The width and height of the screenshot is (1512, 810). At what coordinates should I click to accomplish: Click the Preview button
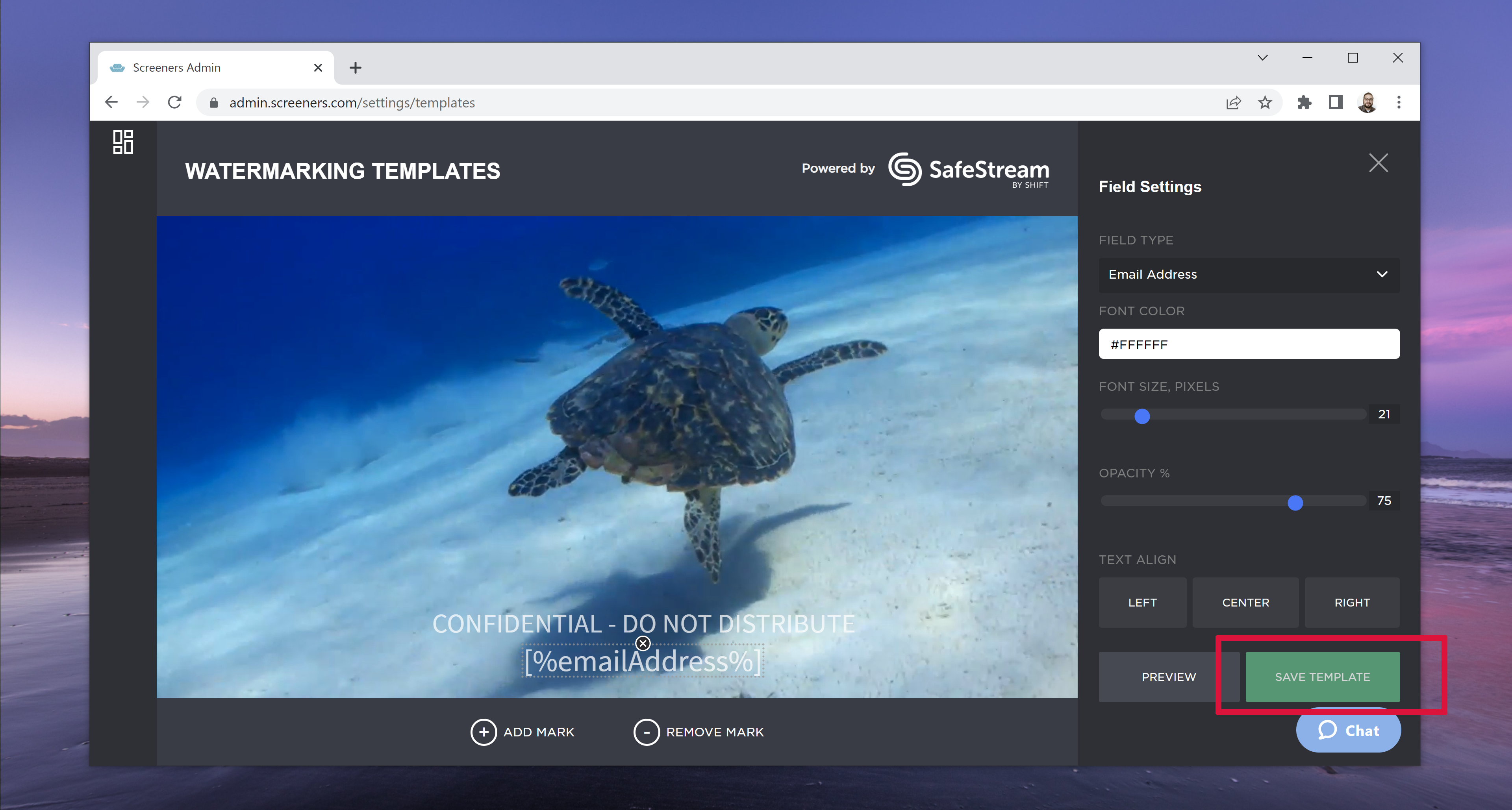[1168, 677]
